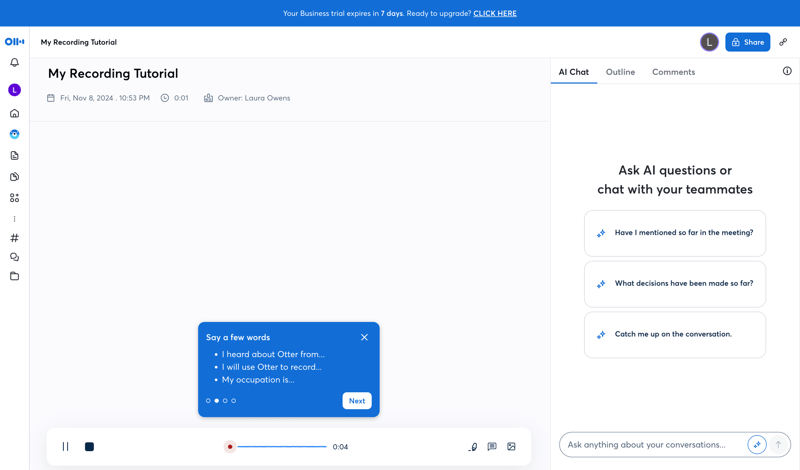Open the direct messages chat bubbles icon
Viewport: 800px width, 470px height.
(x=14, y=257)
